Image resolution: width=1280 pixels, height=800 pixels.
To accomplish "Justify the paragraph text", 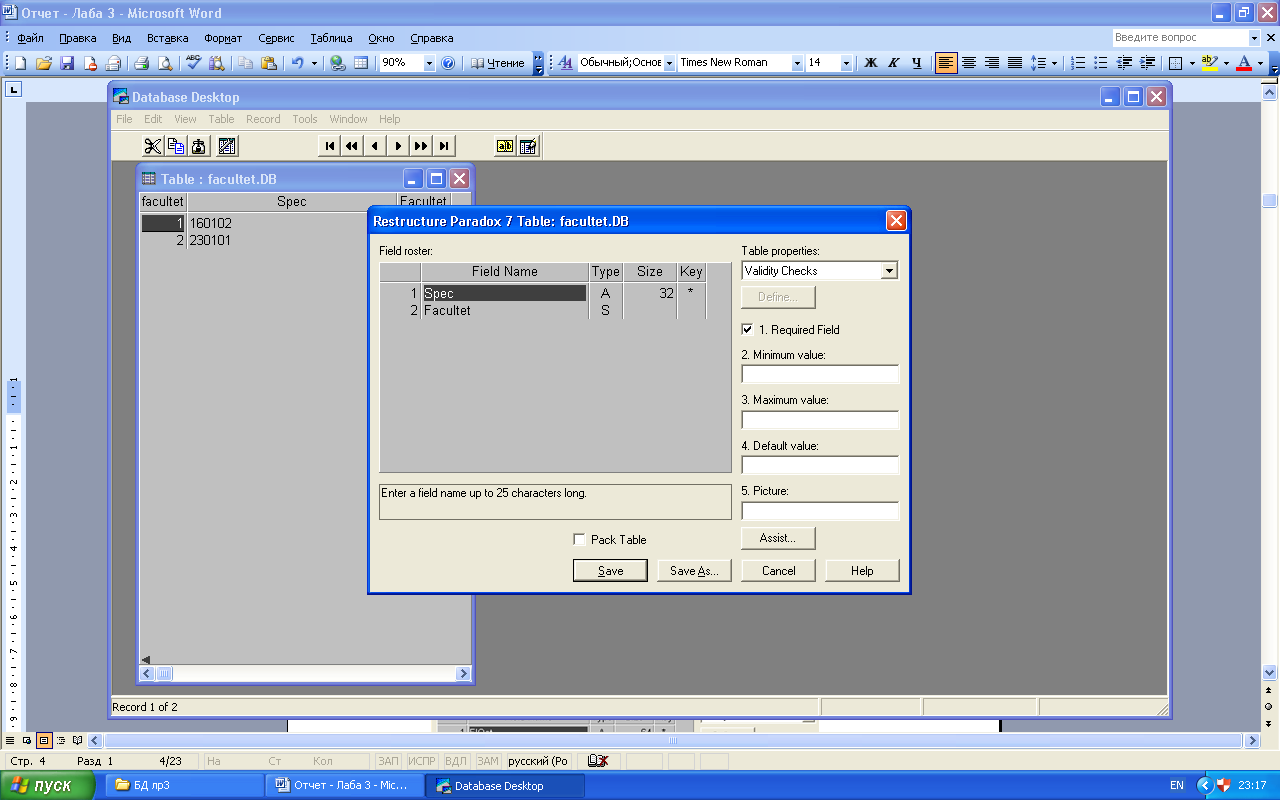I will 1015,63.
